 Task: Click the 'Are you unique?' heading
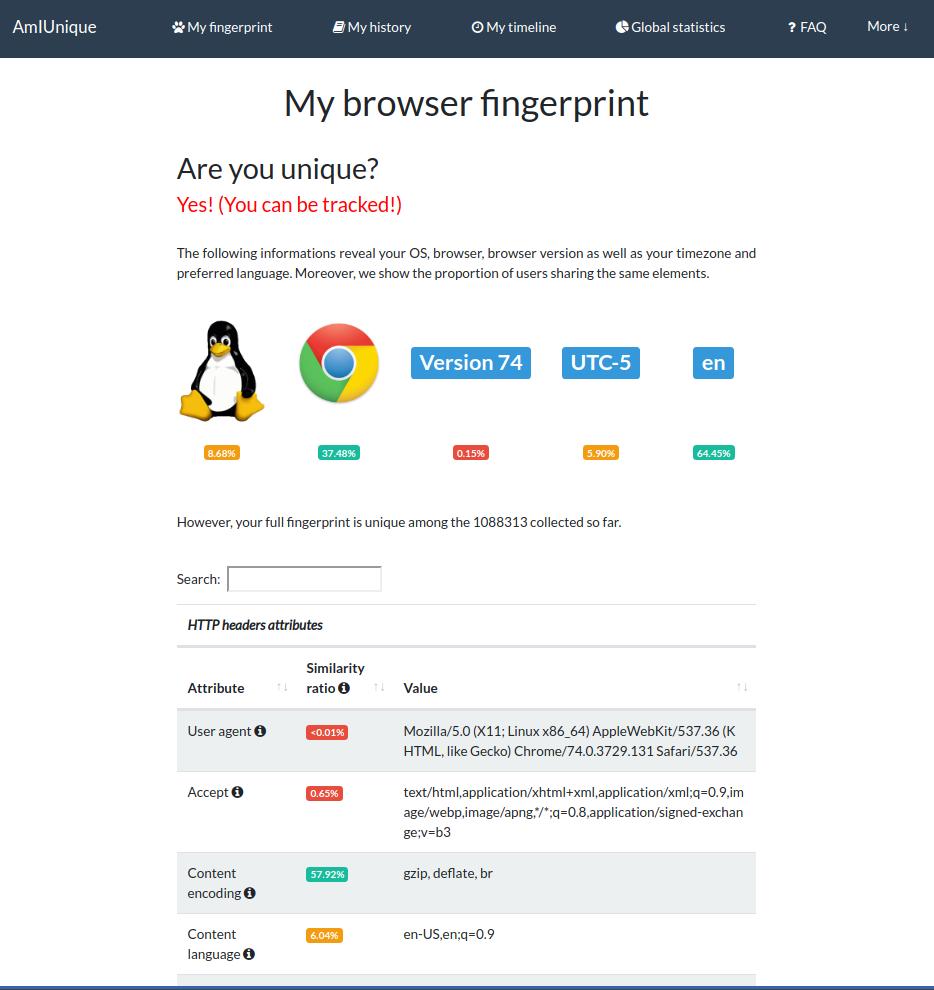click(x=278, y=169)
